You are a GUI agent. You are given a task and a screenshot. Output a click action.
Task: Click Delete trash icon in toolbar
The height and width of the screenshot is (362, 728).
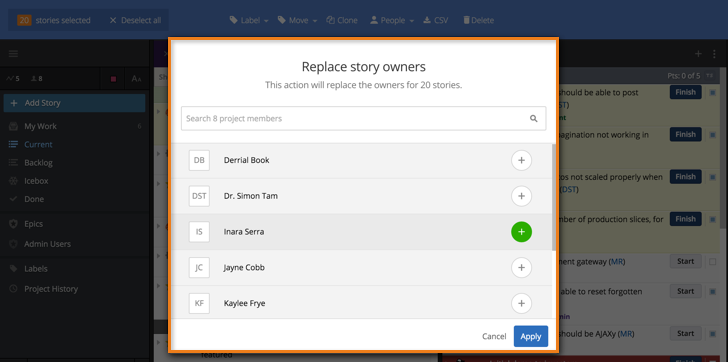[466, 20]
